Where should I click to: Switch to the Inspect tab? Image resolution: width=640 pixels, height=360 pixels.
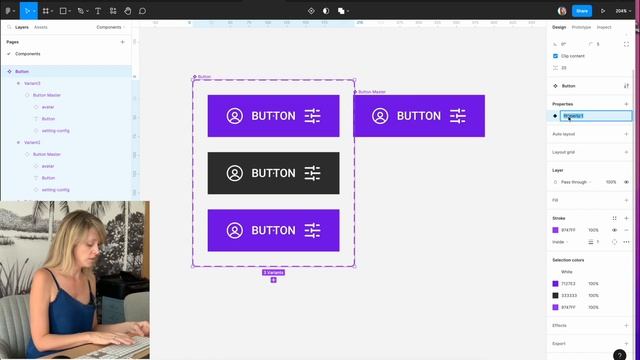[604, 27]
